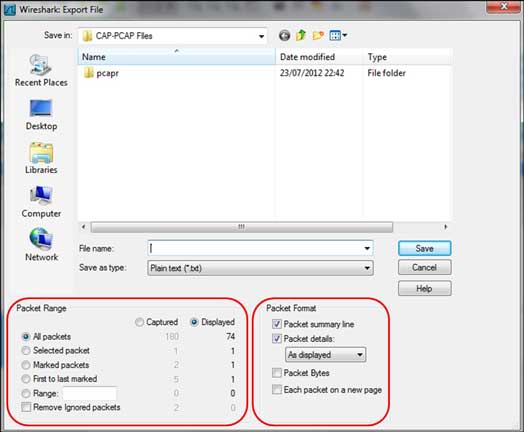Viewport: 524px width, 432px height.
Task: Expand the Save in folder dropdown
Action: point(261,36)
